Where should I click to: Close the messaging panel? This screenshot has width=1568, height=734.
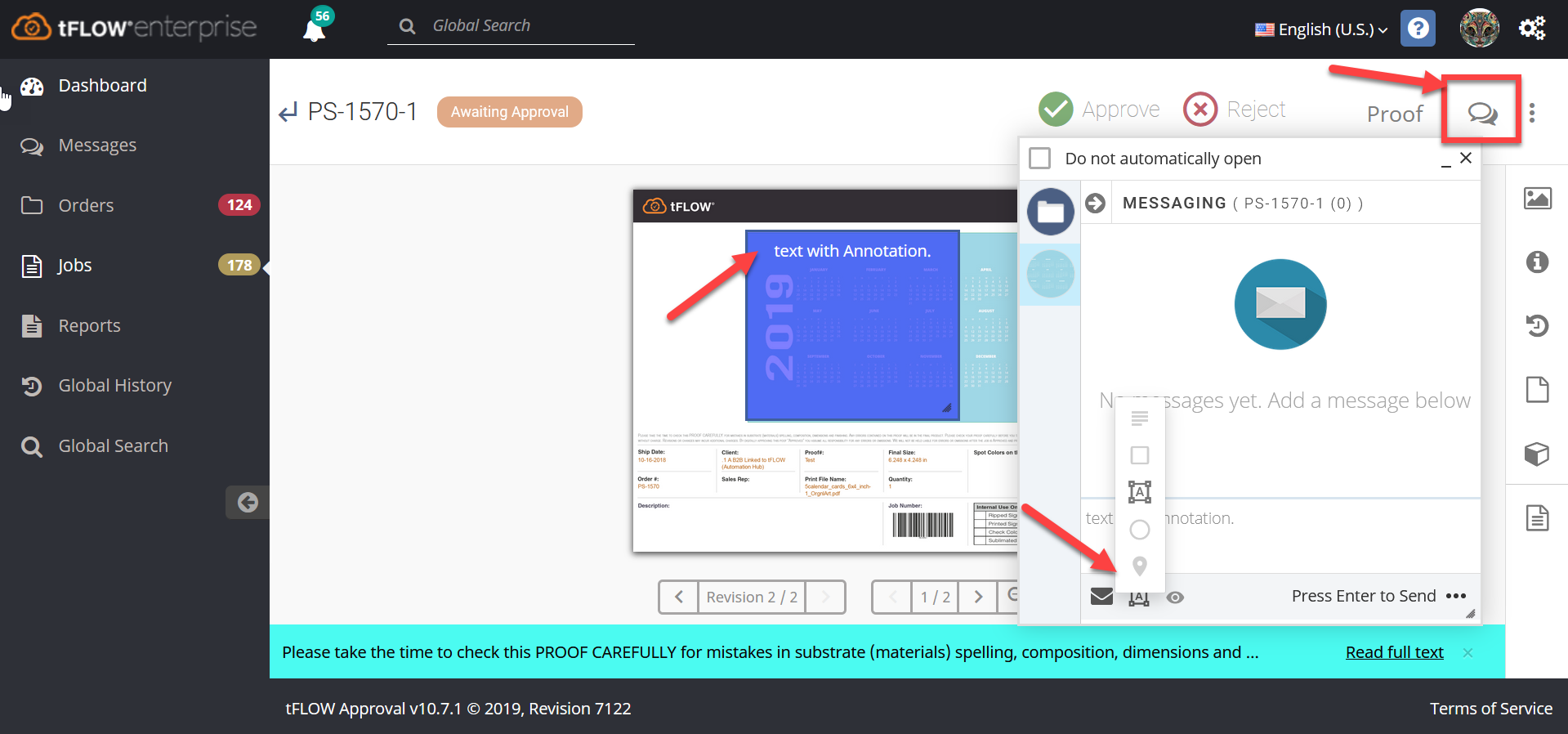1466,158
